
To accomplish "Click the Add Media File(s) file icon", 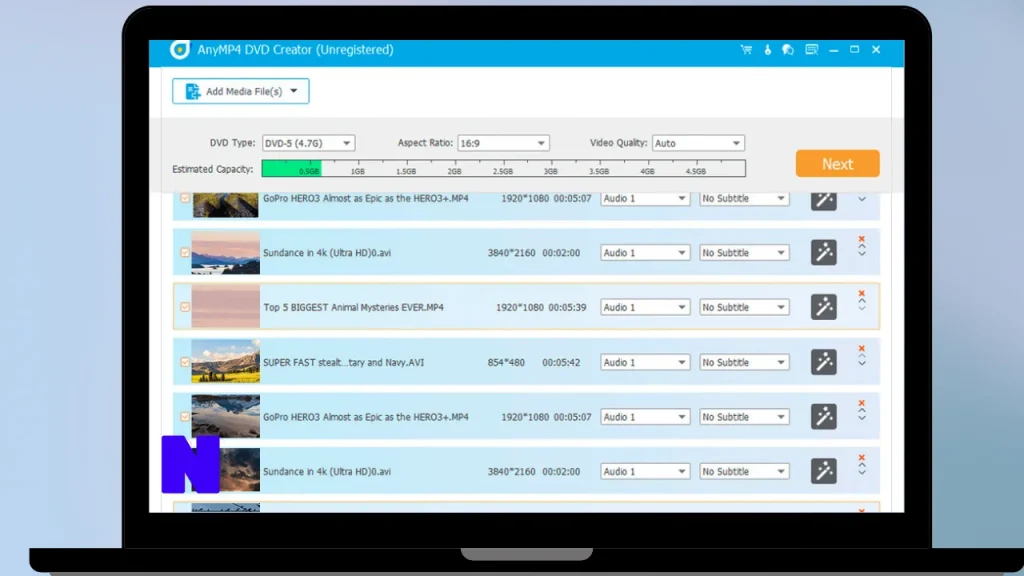I will point(193,91).
